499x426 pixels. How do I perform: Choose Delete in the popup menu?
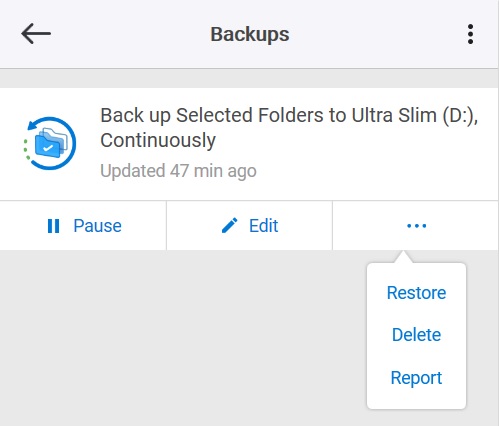[x=416, y=335]
